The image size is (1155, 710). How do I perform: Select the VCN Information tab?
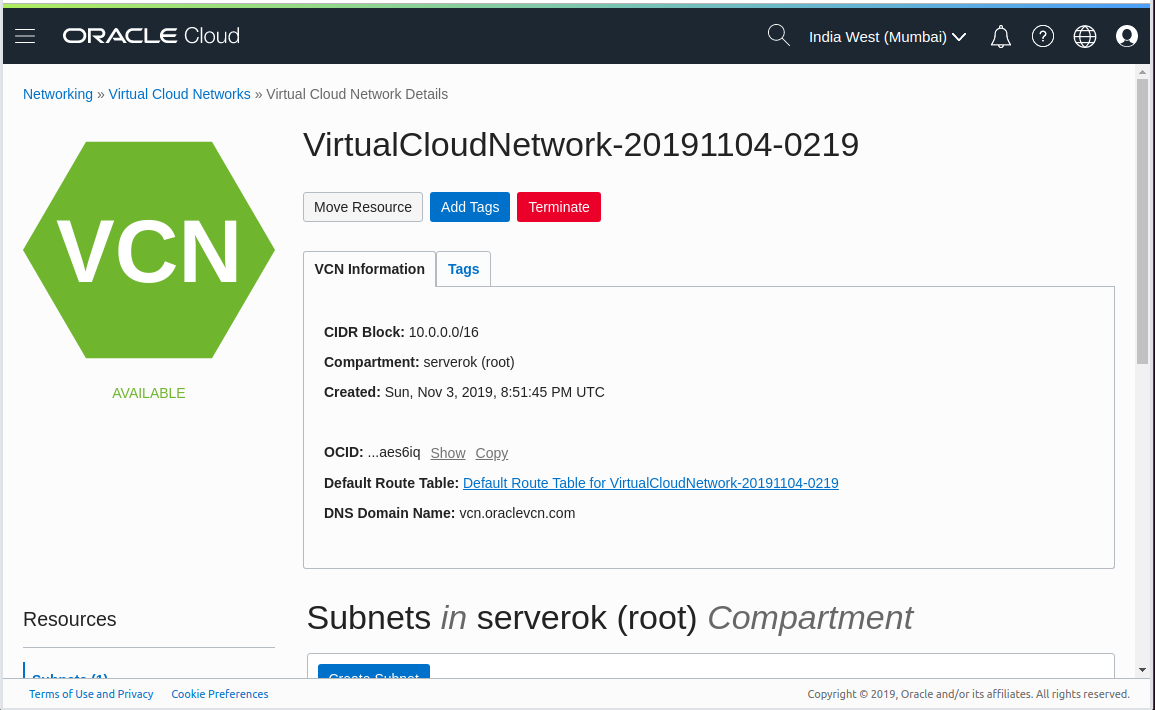click(x=369, y=269)
